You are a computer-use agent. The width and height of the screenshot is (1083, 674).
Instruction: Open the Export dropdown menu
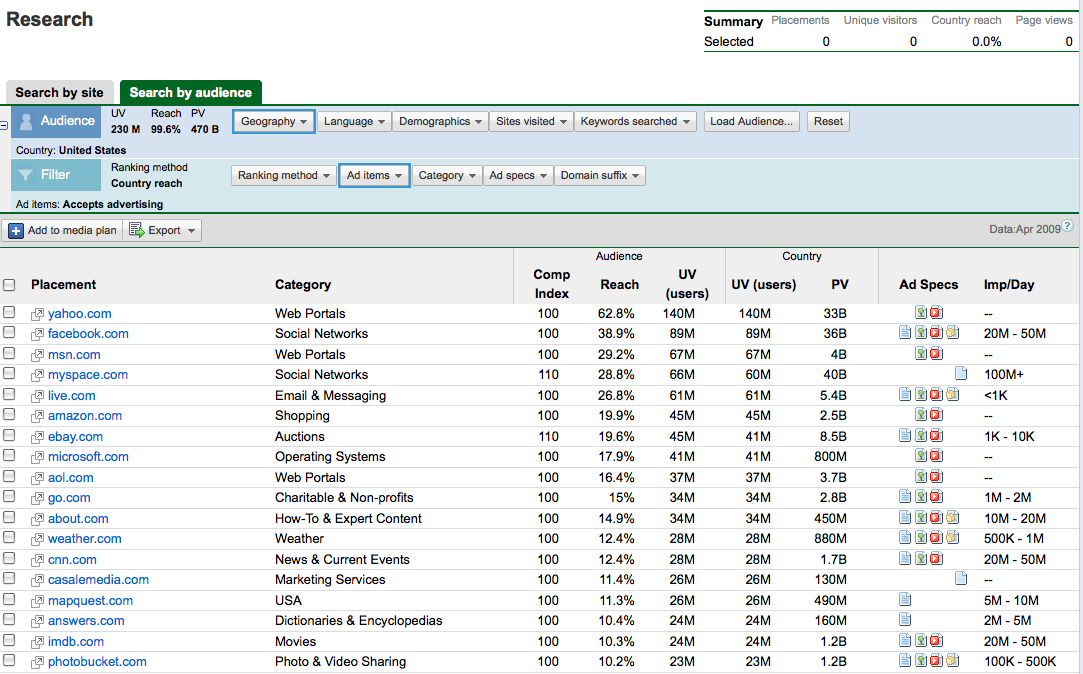[164, 231]
